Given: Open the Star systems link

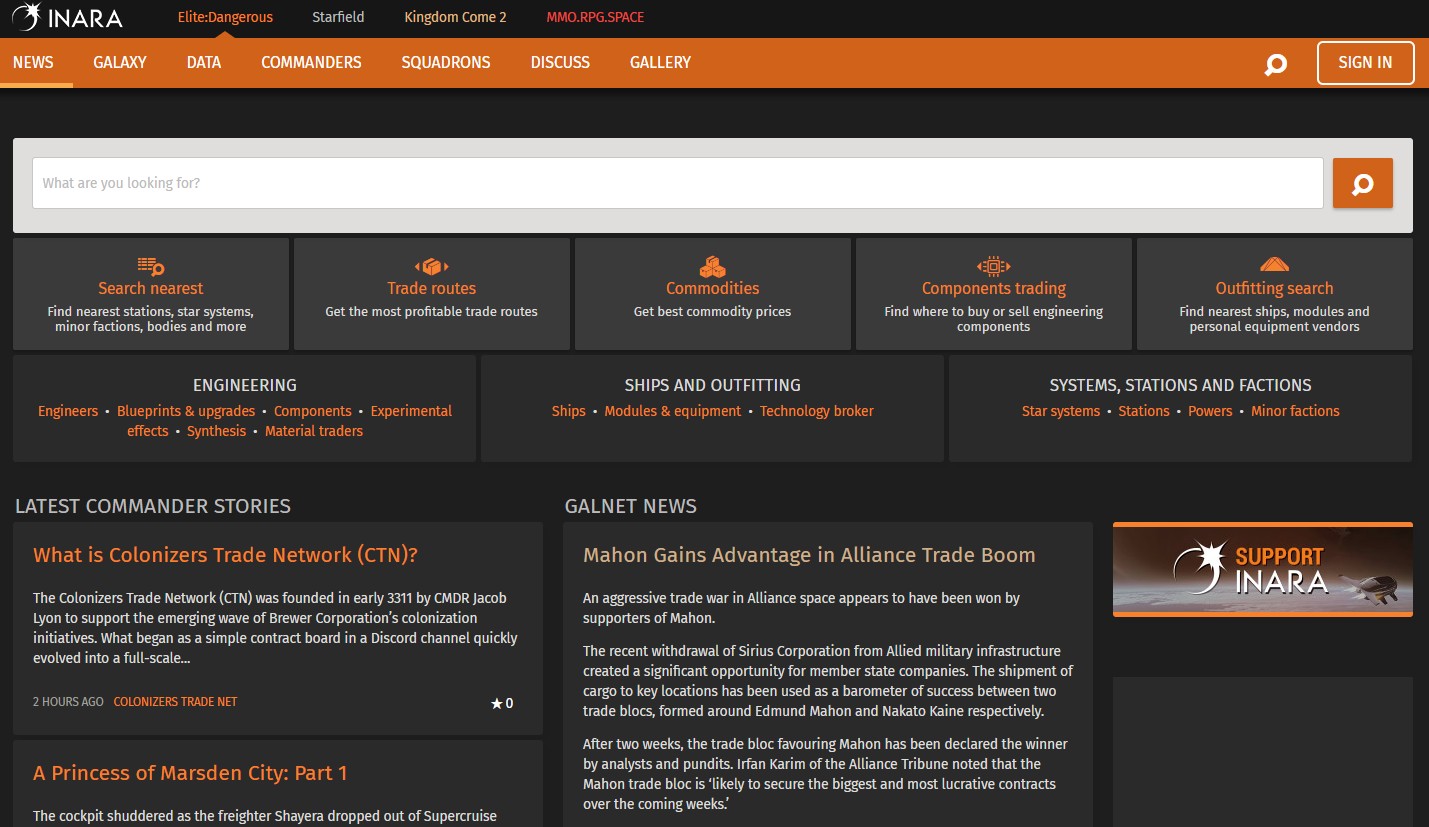Looking at the screenshot, I should [x=1061, y=411].
